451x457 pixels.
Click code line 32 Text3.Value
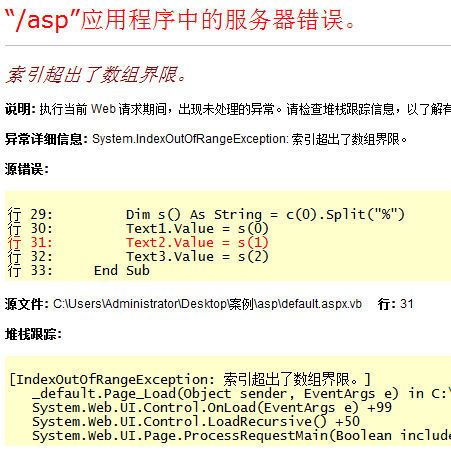[197, 257]
